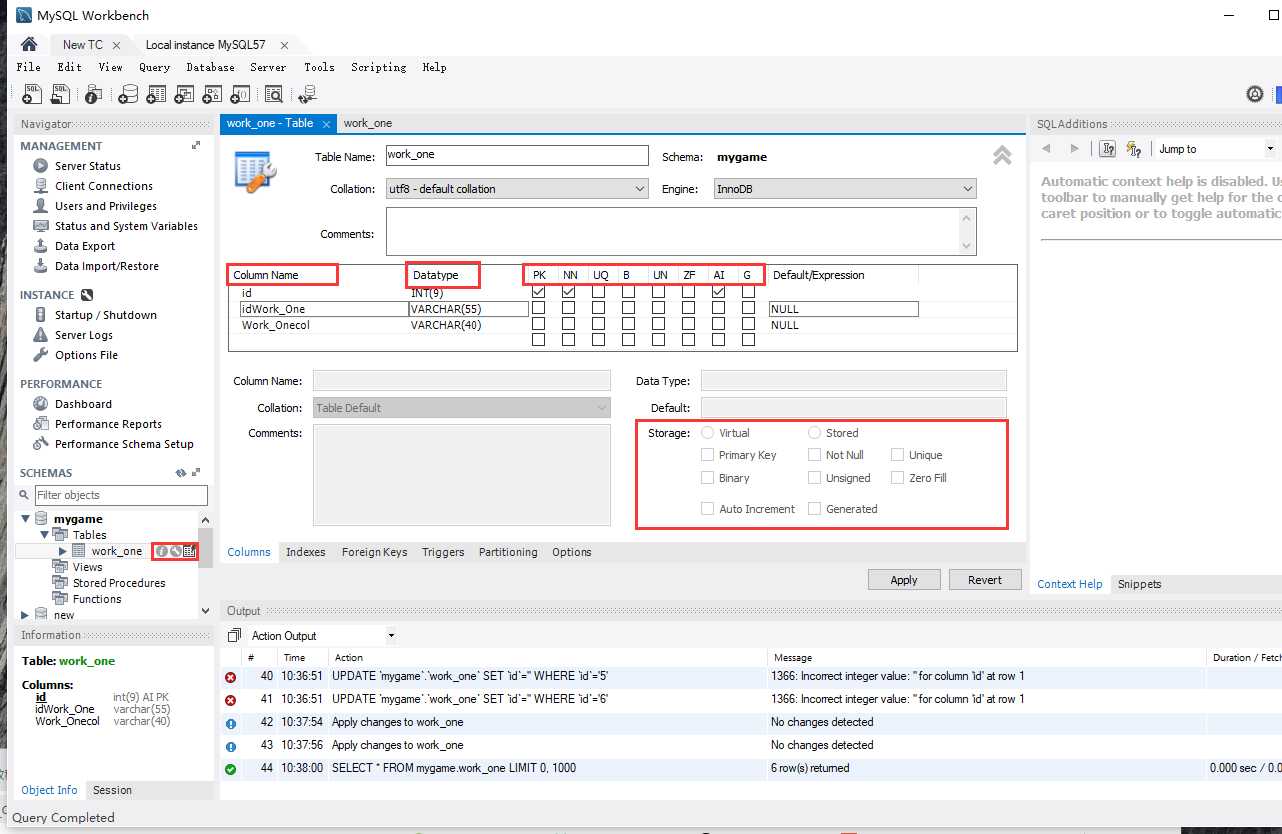Viewport: 1282px width, 834px height.
Task: Click Server Status in Management
Action: point(88,166)
